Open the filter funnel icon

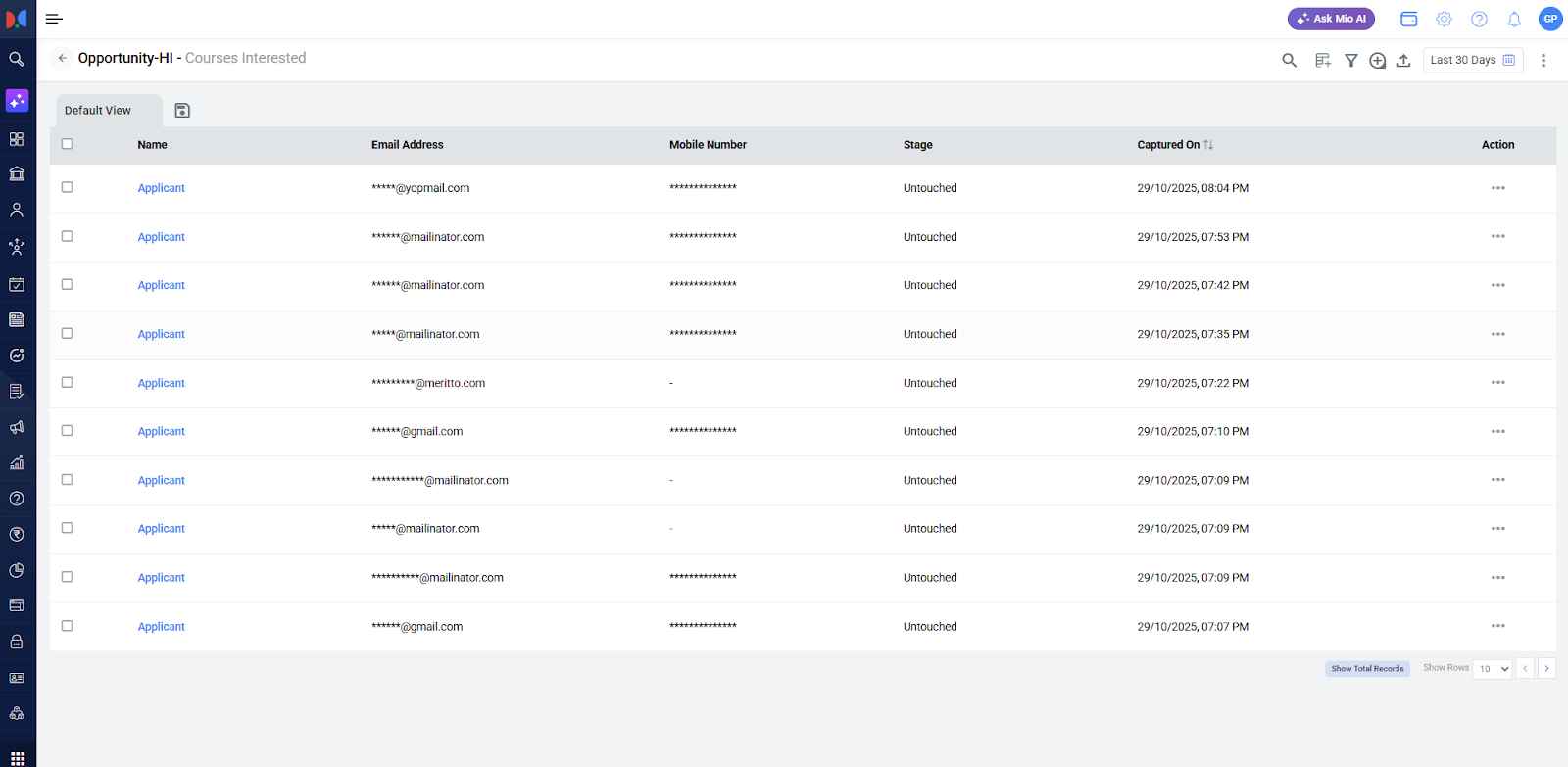tap(1350, 60)
